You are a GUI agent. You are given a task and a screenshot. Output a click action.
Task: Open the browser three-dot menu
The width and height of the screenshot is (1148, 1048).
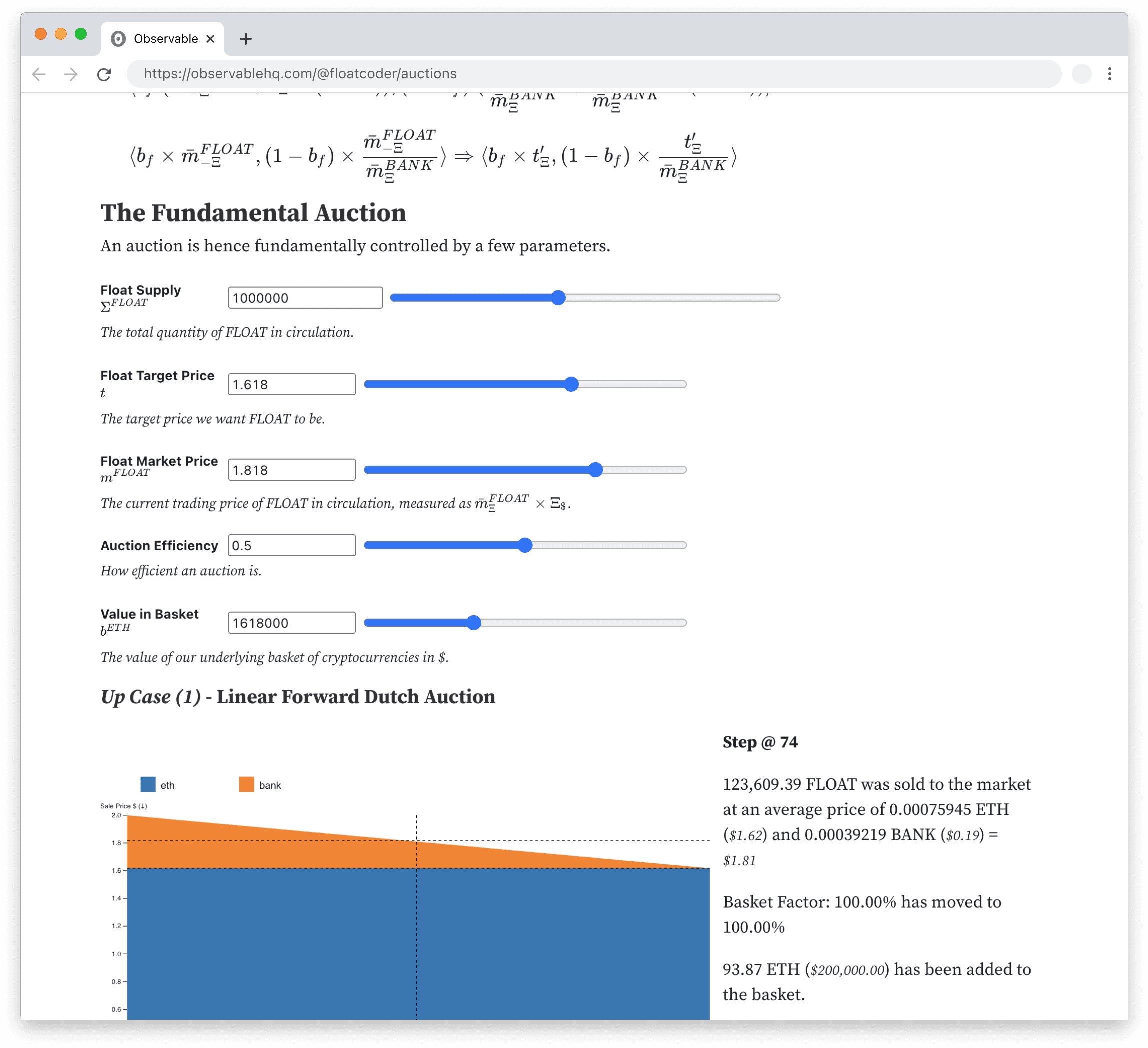(1109, 74)
